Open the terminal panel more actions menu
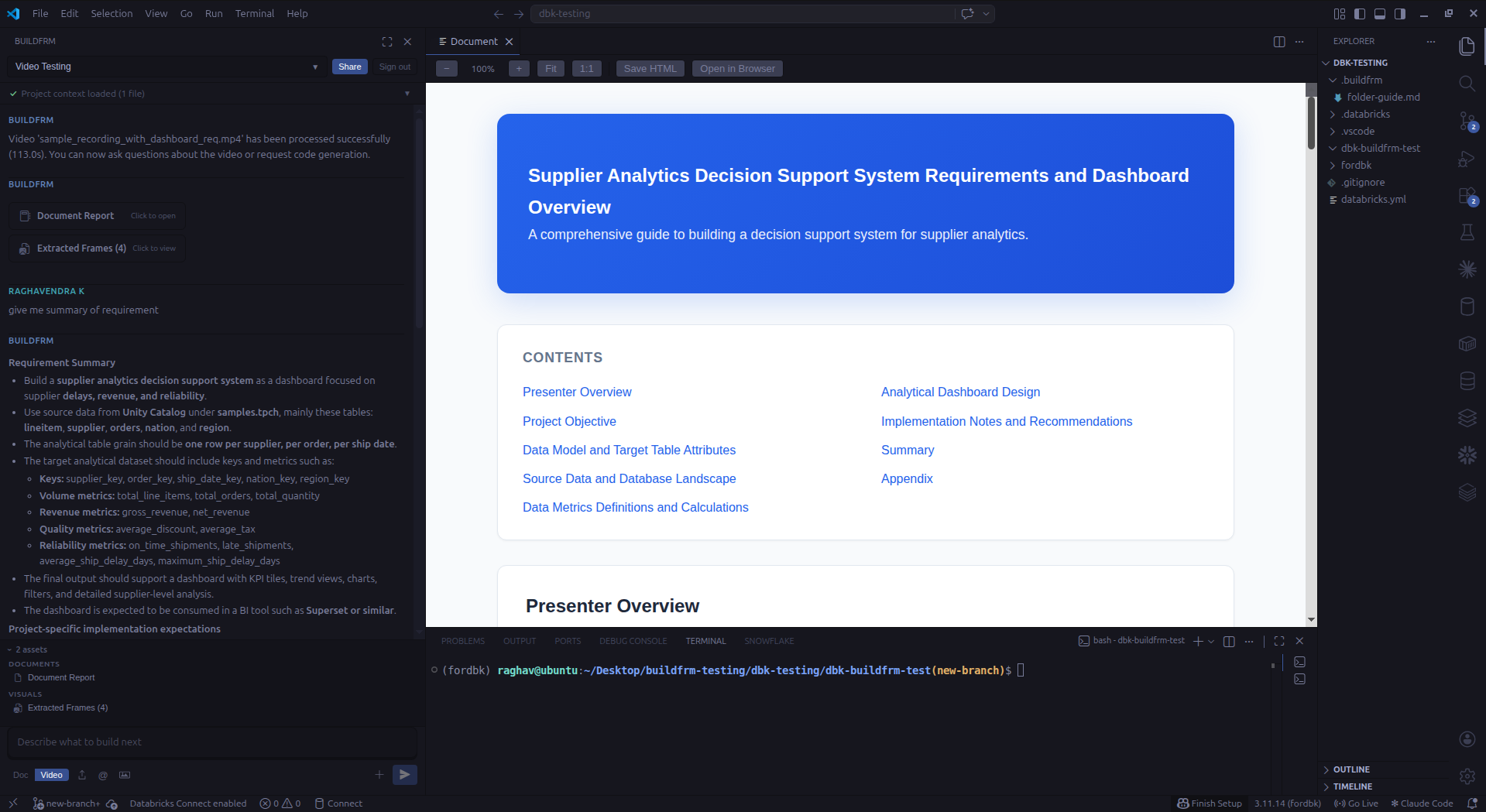Image resolution: width=1486 pixels, height=812 pixels. tap(1249, 641)
